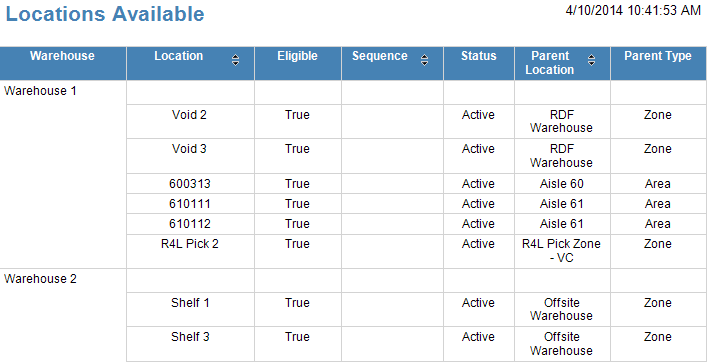Click location 610112
714x362 pixels.
coord(190,224)
